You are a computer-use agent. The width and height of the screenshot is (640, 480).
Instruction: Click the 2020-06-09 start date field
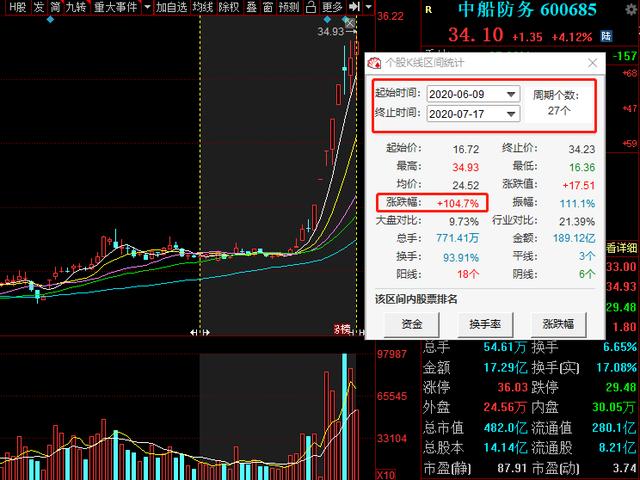tap(473, 94)
